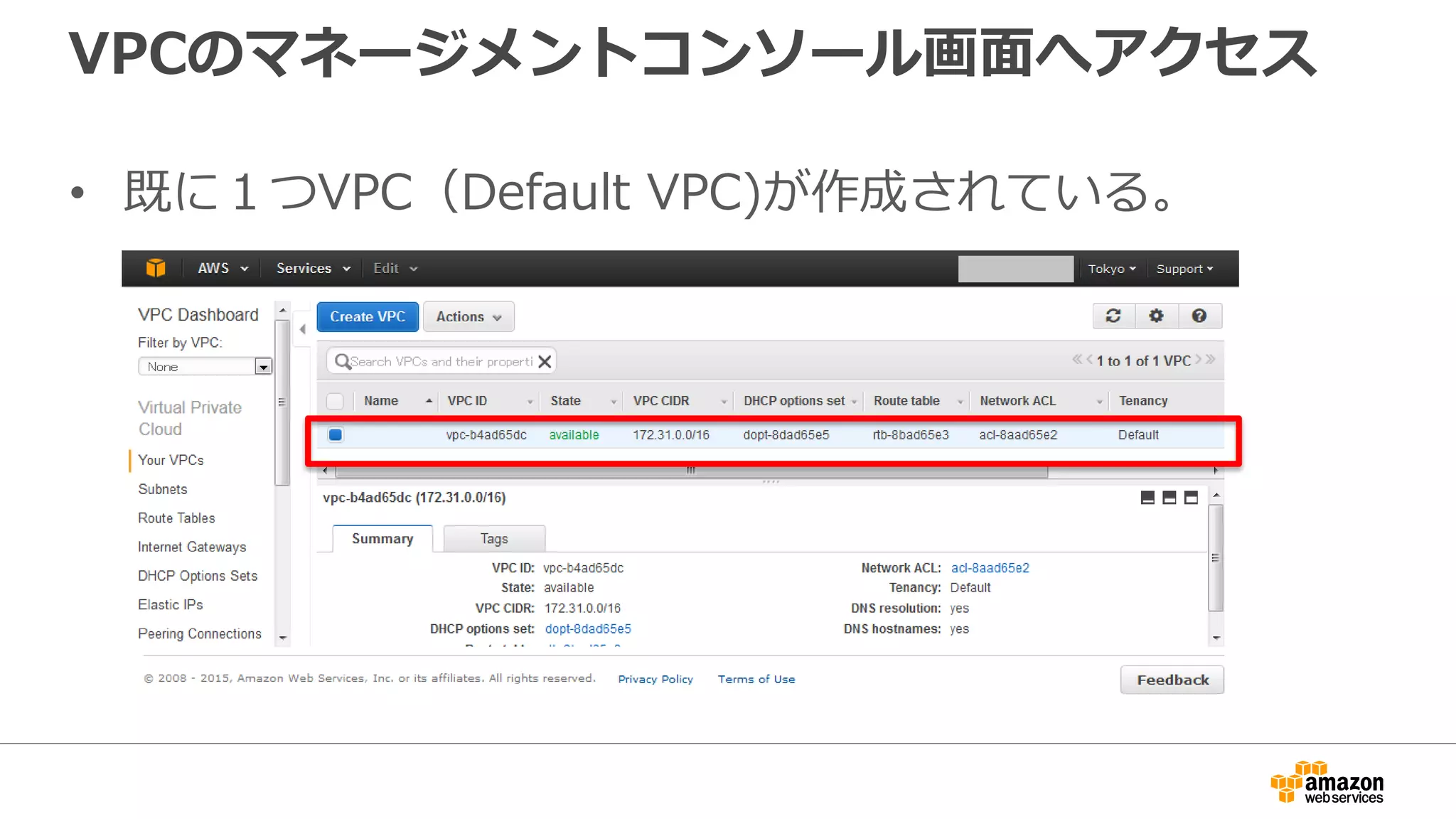Image resolution: width=1456 pixels, height=819 pixels.
Task: Open Route table column header arrow
Action: [x=960, y=402]
